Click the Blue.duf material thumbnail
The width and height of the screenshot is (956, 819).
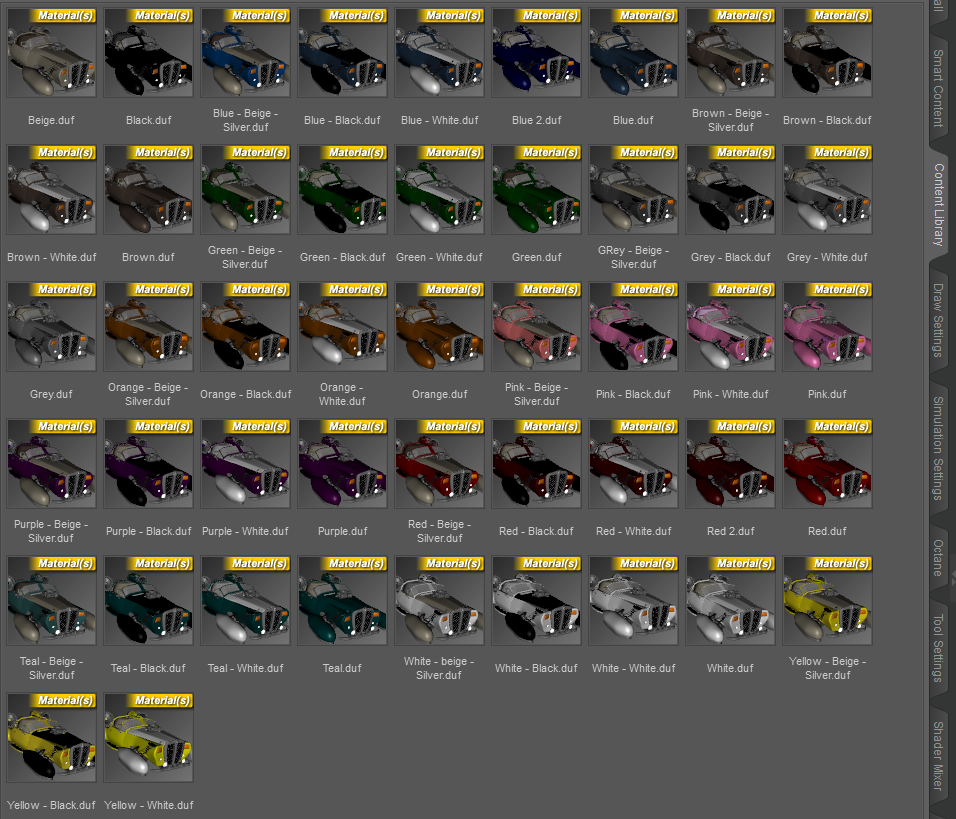[633, 52]
